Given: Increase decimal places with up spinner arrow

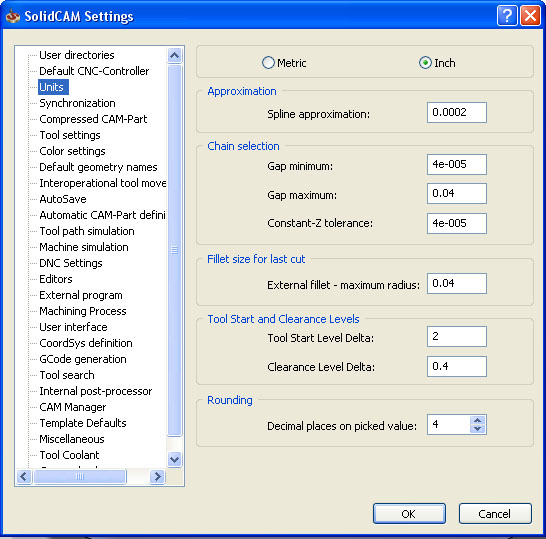Looking at the screenshot, I should click(x=477, y=420).
